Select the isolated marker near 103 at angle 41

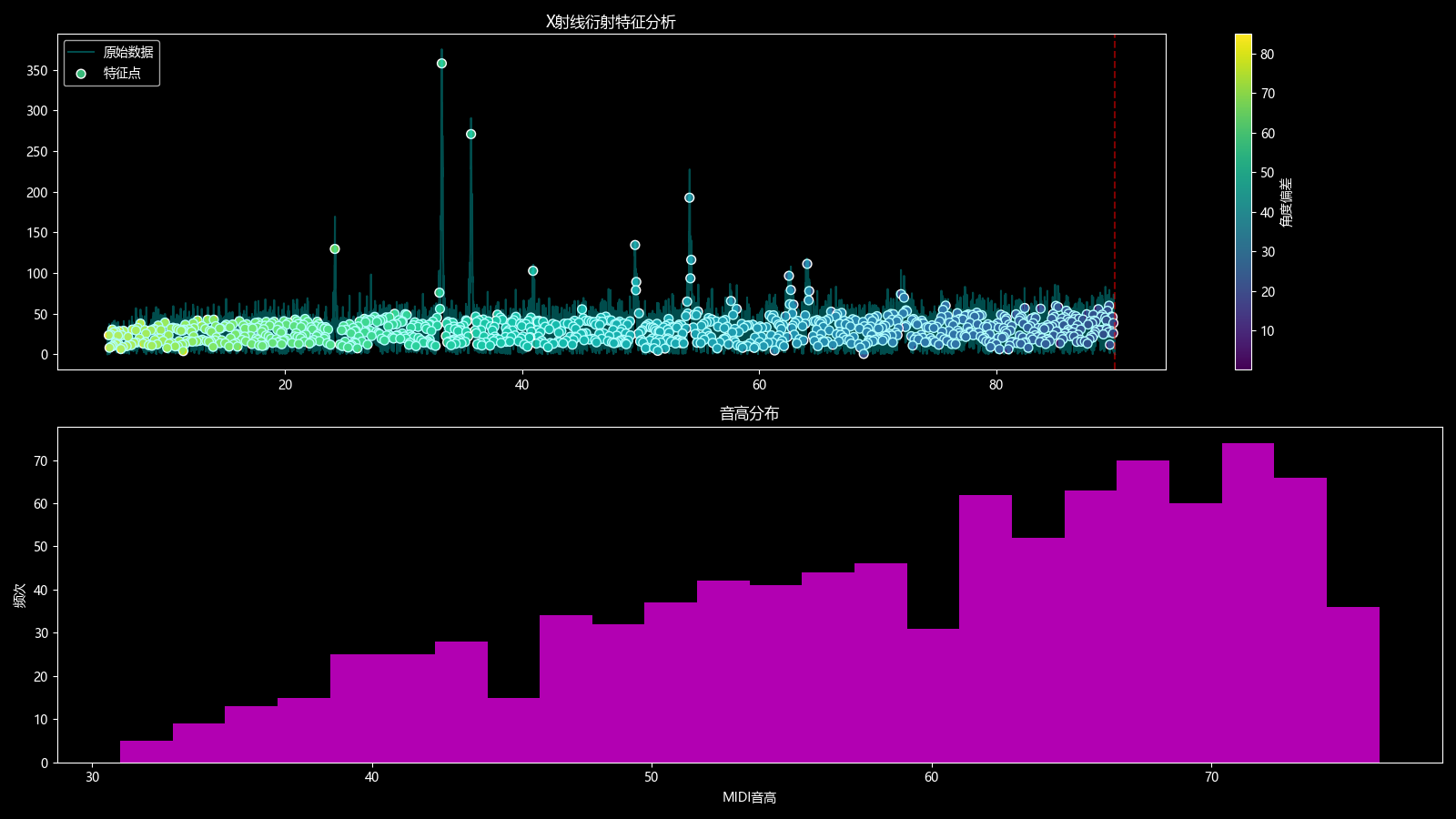532,271
